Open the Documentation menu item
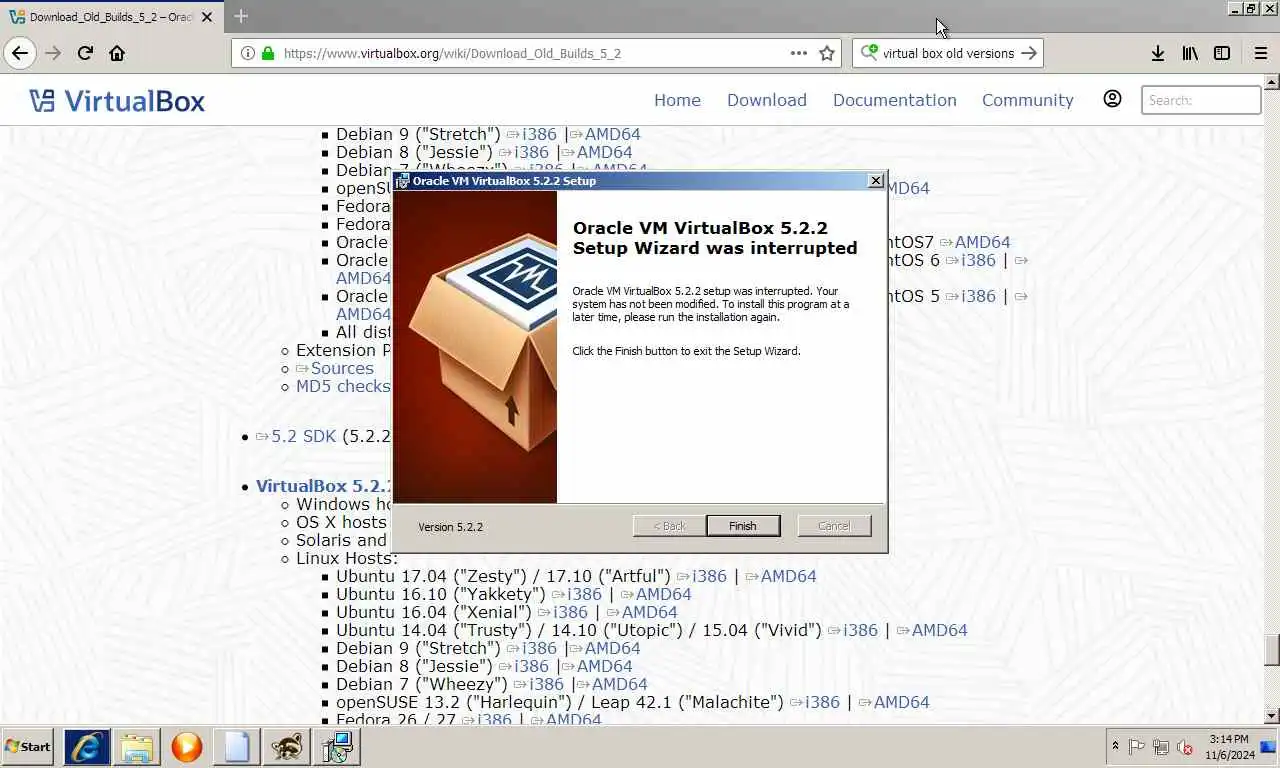1280x768 pixels. click(895, 100)
